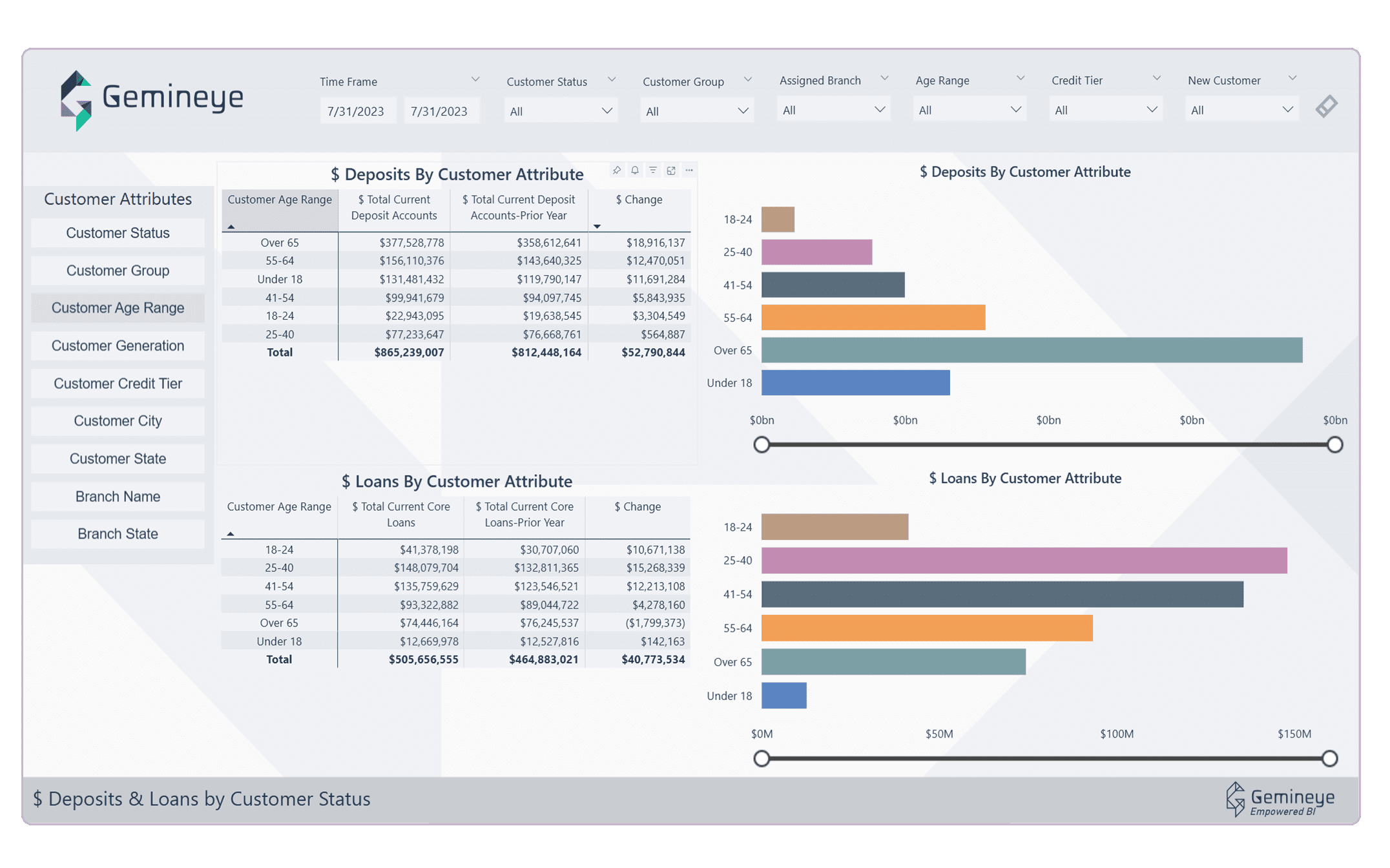Select the Customer Status attribute in the sidebar

point(117,232)
